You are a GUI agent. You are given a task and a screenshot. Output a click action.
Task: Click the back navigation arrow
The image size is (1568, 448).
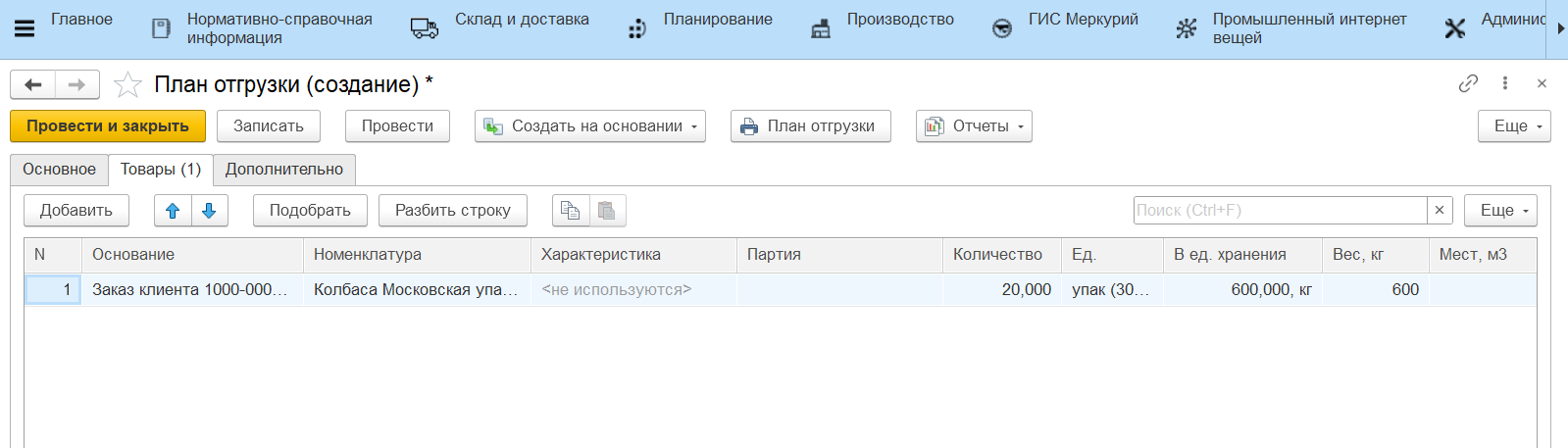[x=32, y=85]
